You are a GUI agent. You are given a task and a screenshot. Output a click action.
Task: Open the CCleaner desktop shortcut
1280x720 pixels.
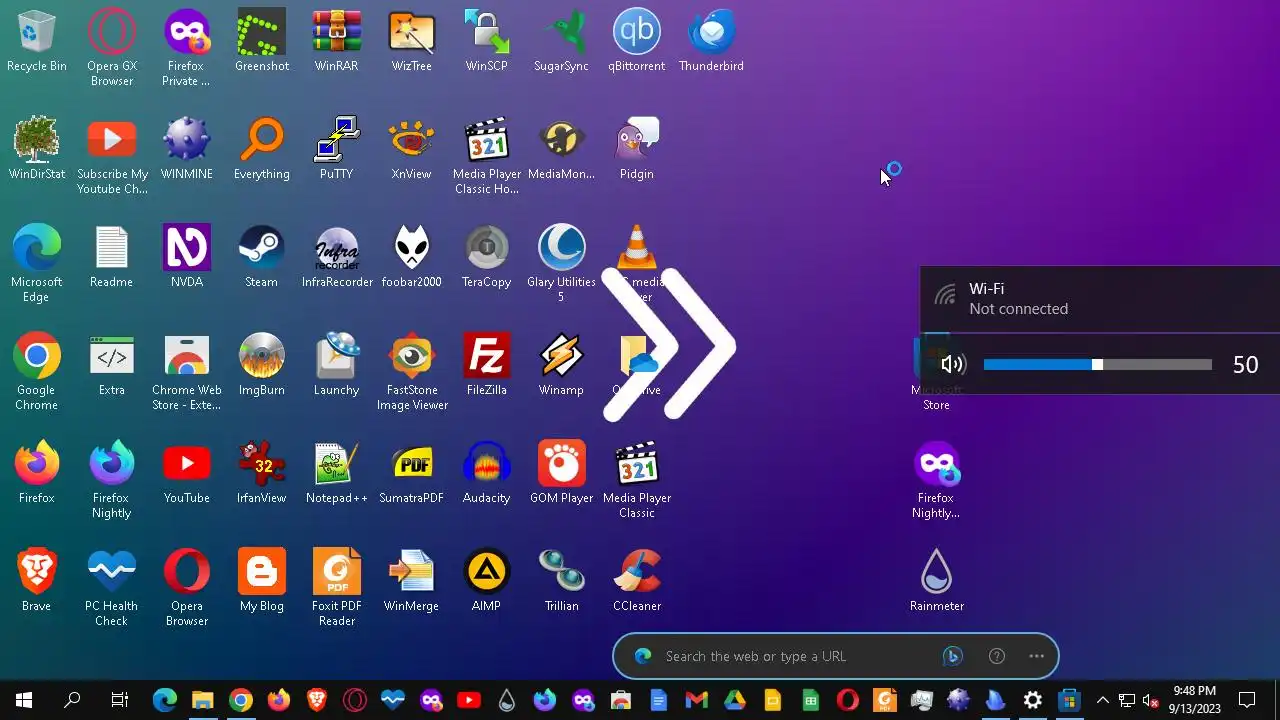point(637,582)
